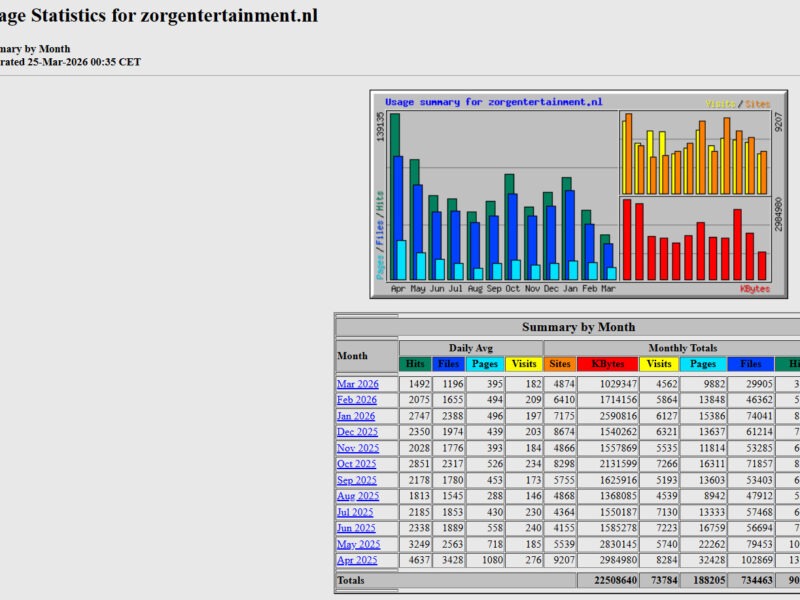View Jul 2025 usage details
The width and height of the screenshot is (800, 600).
click(x=355, y=512)
